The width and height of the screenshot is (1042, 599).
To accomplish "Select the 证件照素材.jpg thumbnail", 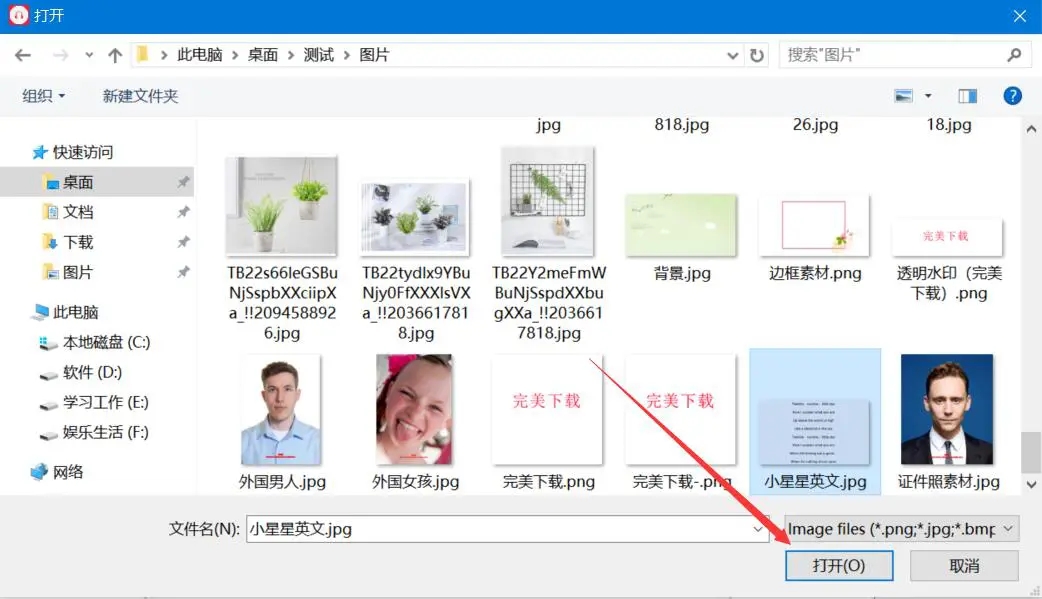I will point(946,408).
